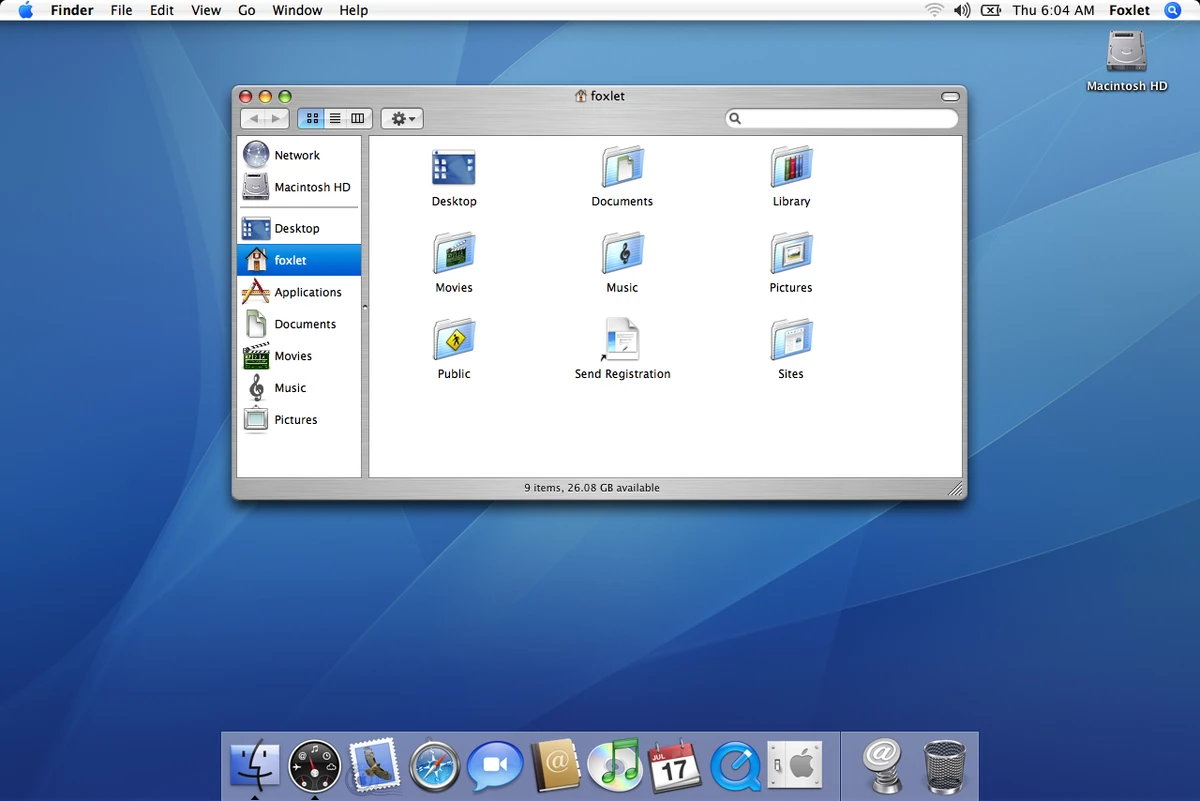This screenshot has height=801, width=1200.
Task: Open QuickTime Player from the Dock
Action: (x=735, y=765)
